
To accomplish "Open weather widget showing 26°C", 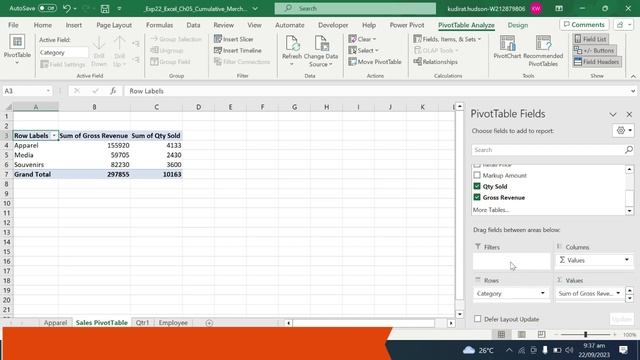I will [478, 350].
